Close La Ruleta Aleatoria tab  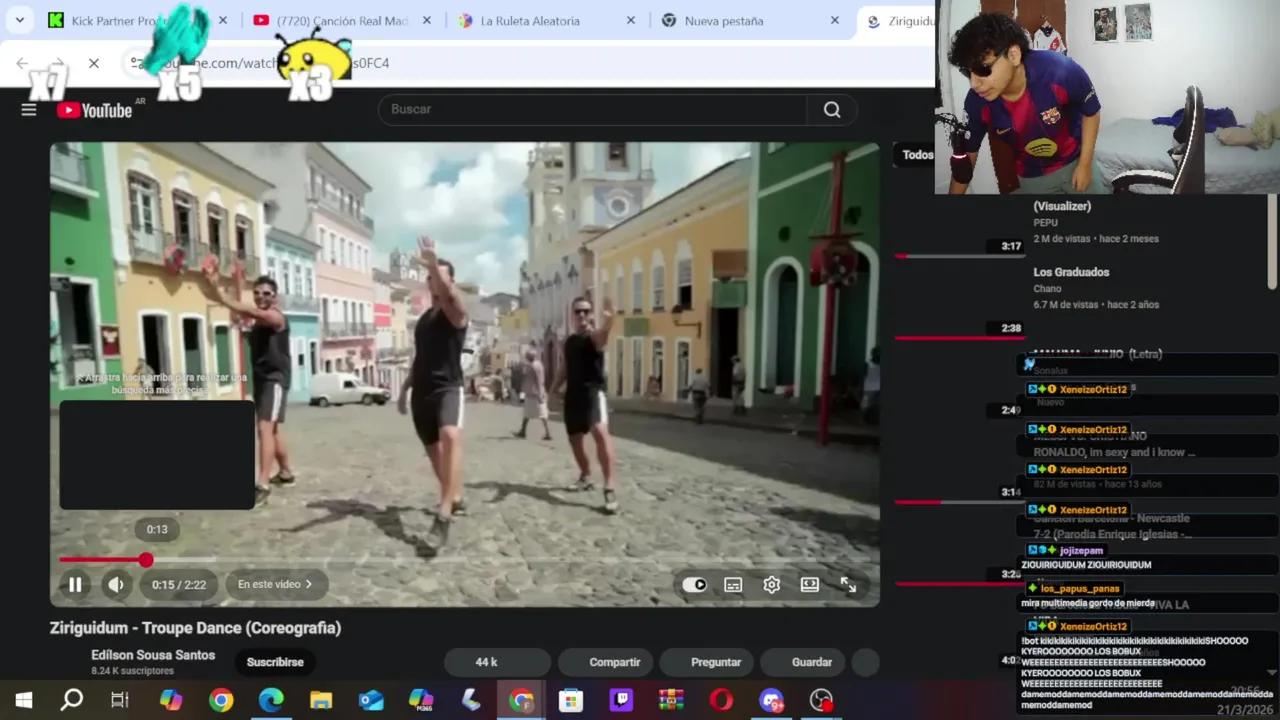click(631, 20)
